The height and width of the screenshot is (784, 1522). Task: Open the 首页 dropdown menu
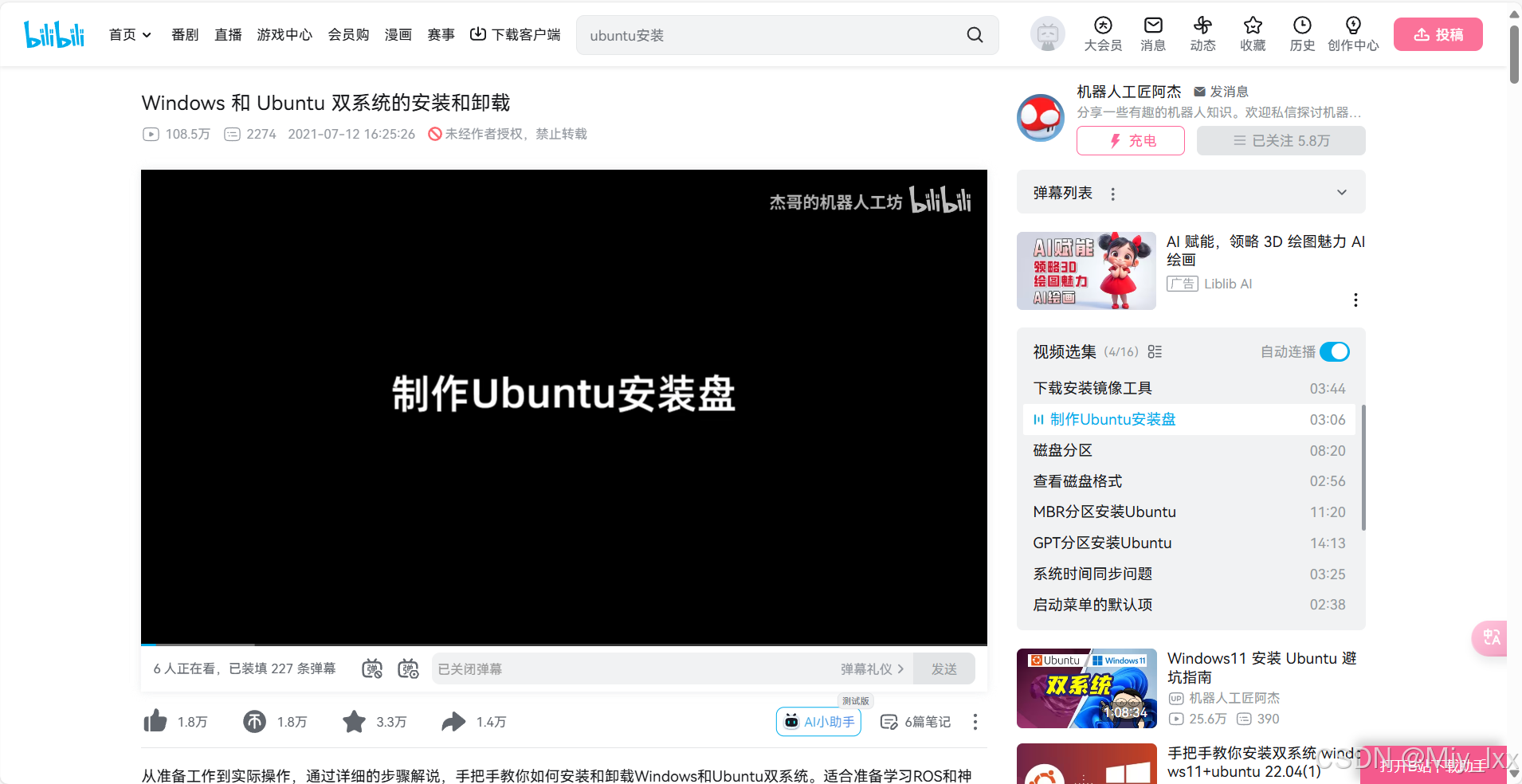pyautogui.click(x=130, y=35)
